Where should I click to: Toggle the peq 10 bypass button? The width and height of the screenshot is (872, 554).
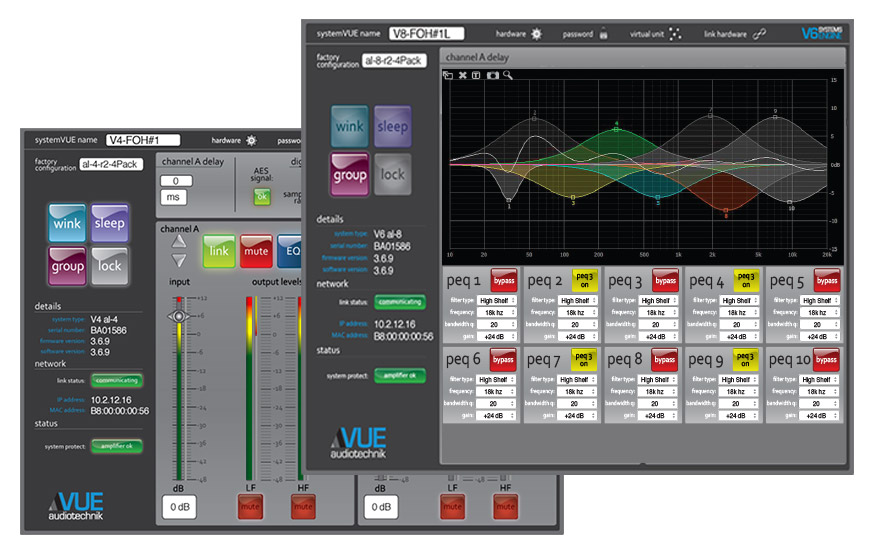click(x=826, y=360)
